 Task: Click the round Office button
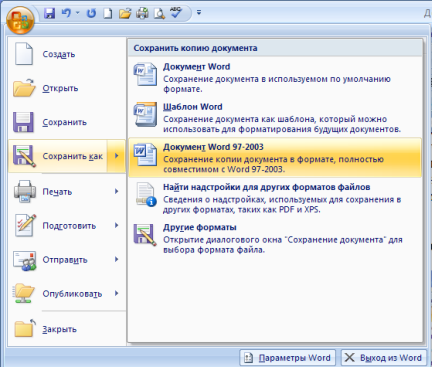(x=20, y=20)
